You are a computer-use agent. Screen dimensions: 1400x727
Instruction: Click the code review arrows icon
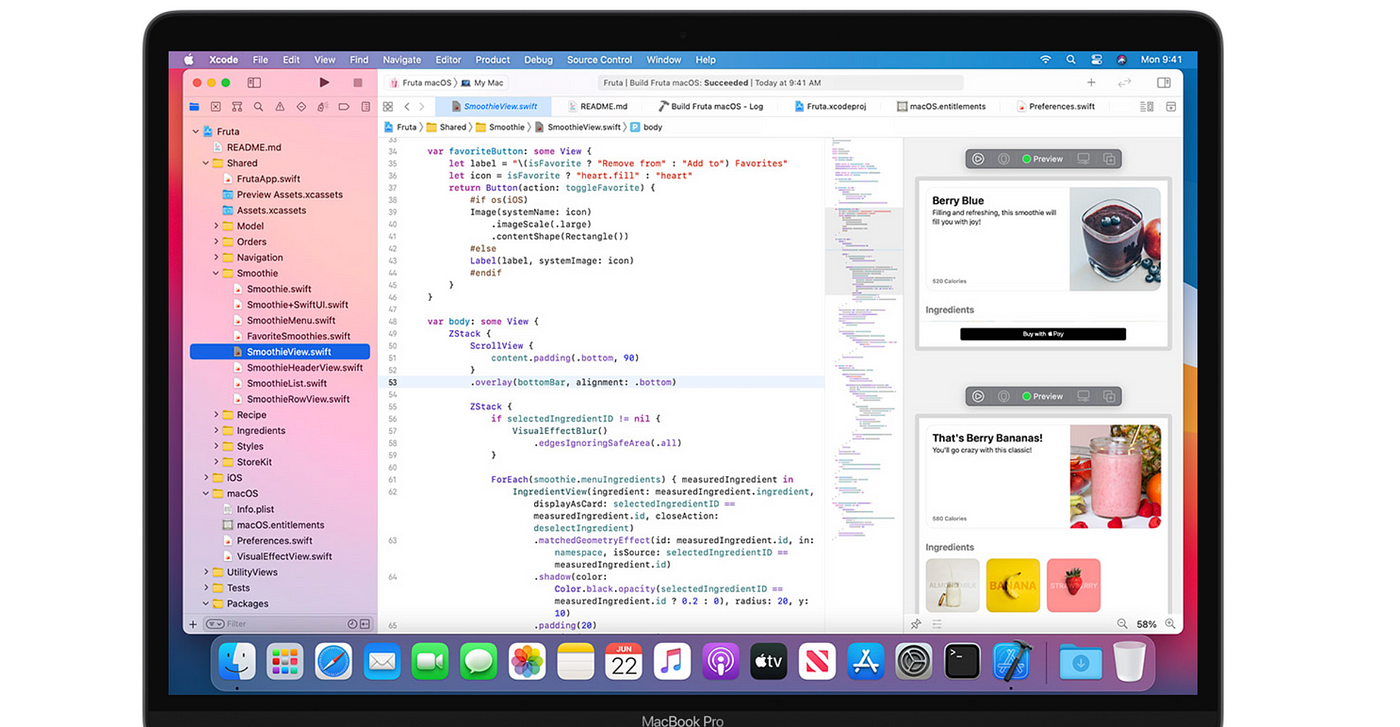pos(1125,83)
